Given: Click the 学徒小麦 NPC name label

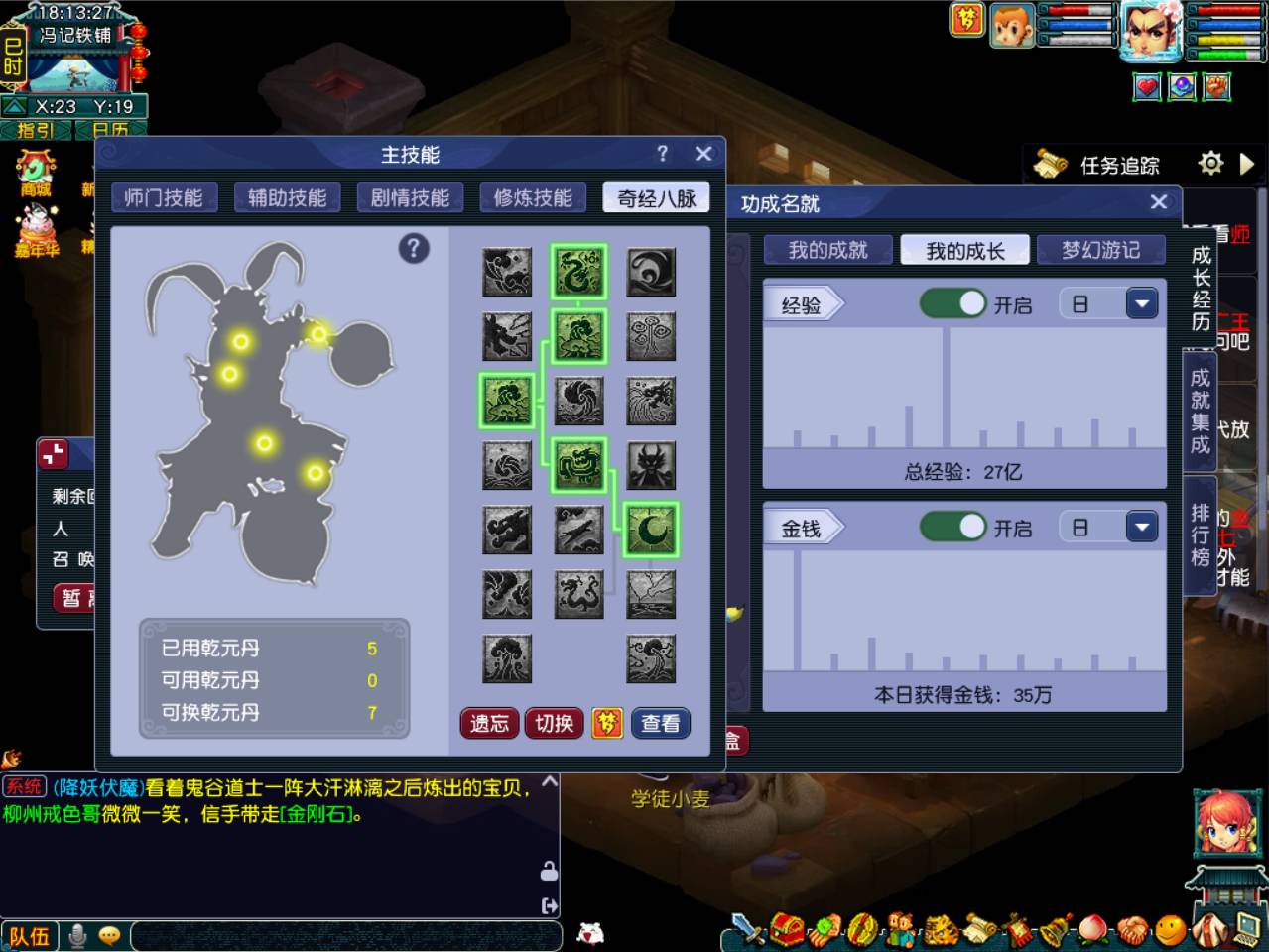Looking at the screenshot, I should [671, 799].
